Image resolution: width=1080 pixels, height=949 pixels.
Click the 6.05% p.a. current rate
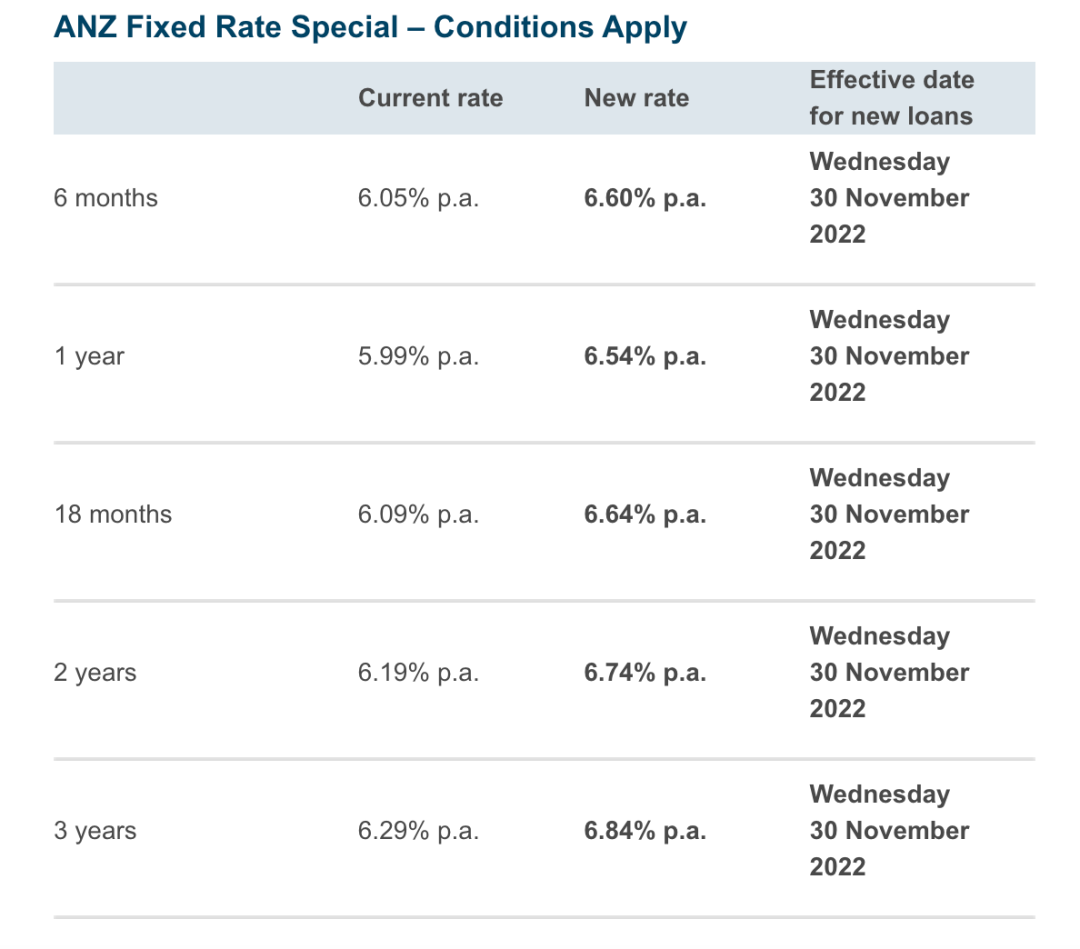point(418,198)
